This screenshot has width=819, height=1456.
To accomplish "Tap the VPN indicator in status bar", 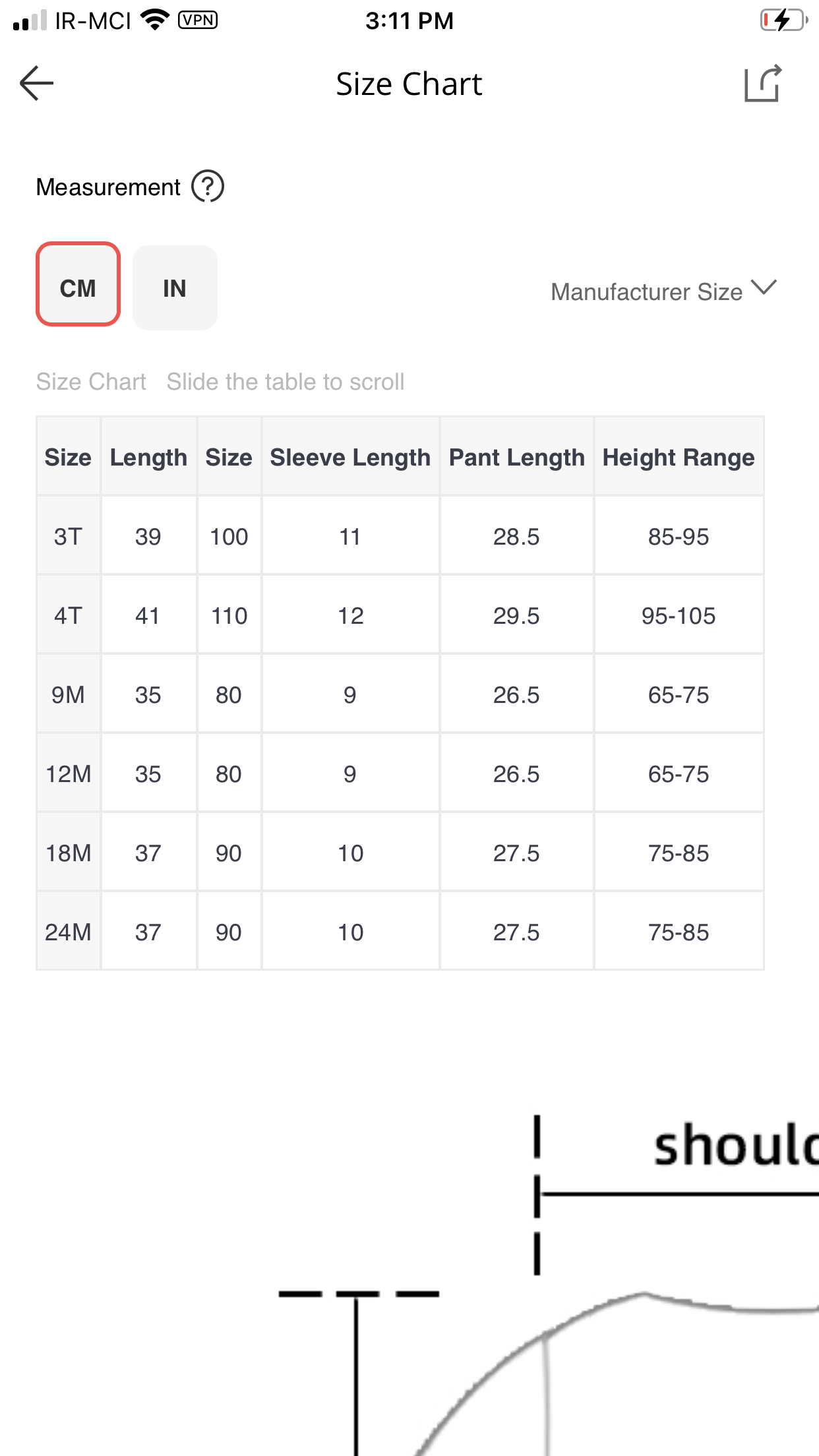I will 198,20.
